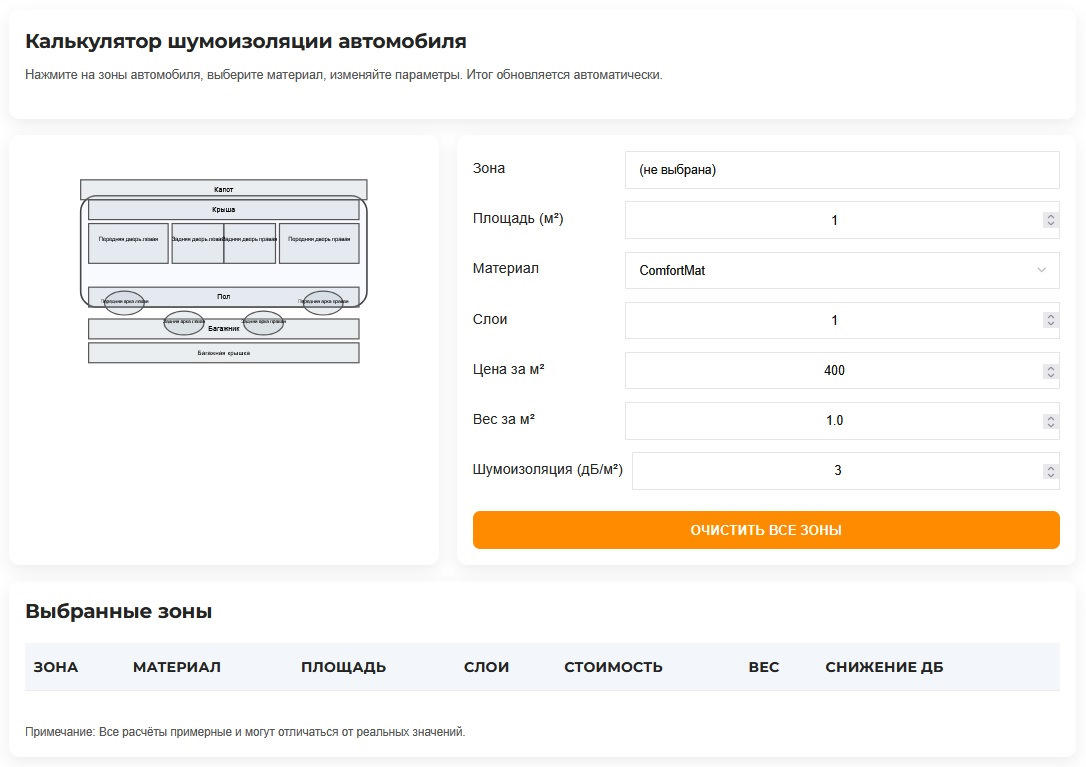Image resolution: width=1086 pixels, height=767 pixels.
Task: Select the Капот zone on car diagram
Action: click(223, 189)
